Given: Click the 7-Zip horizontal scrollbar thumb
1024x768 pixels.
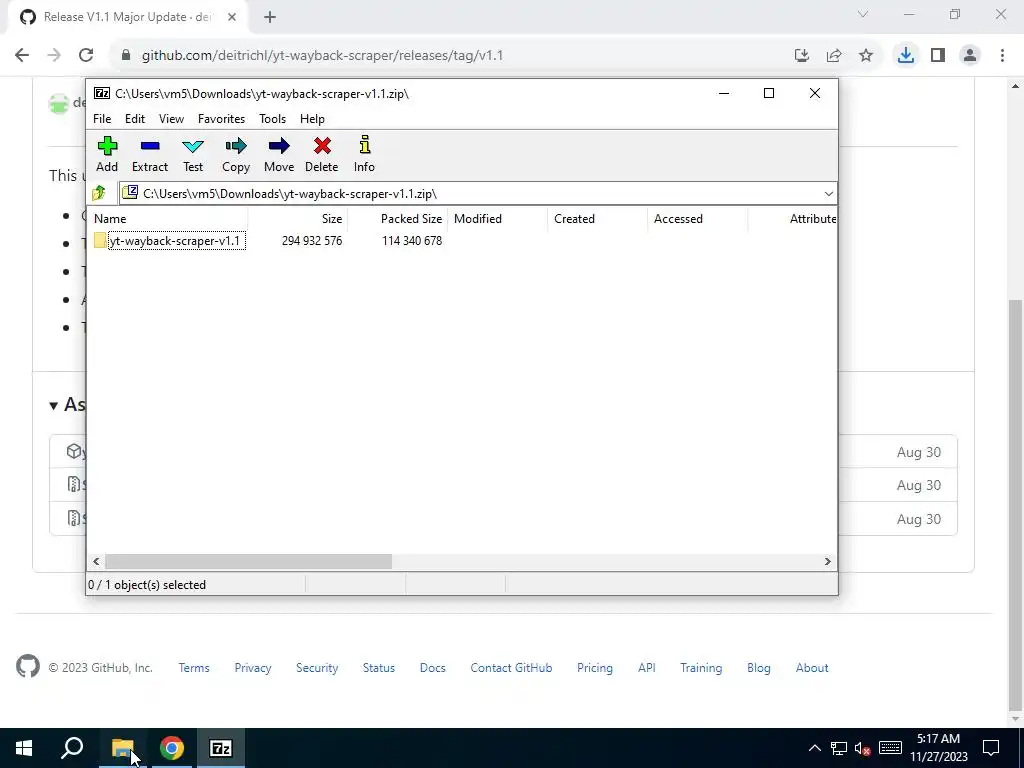Looking at the screenshot, I should [x=248, y=561].
